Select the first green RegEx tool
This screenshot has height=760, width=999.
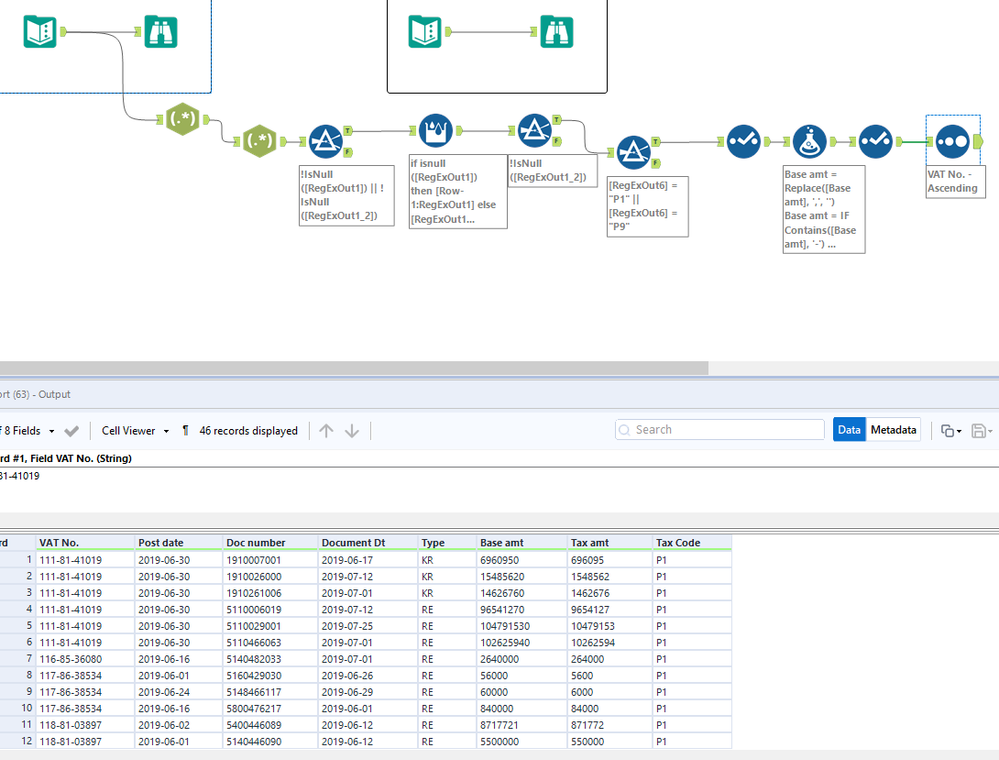[x=183, y=119]
